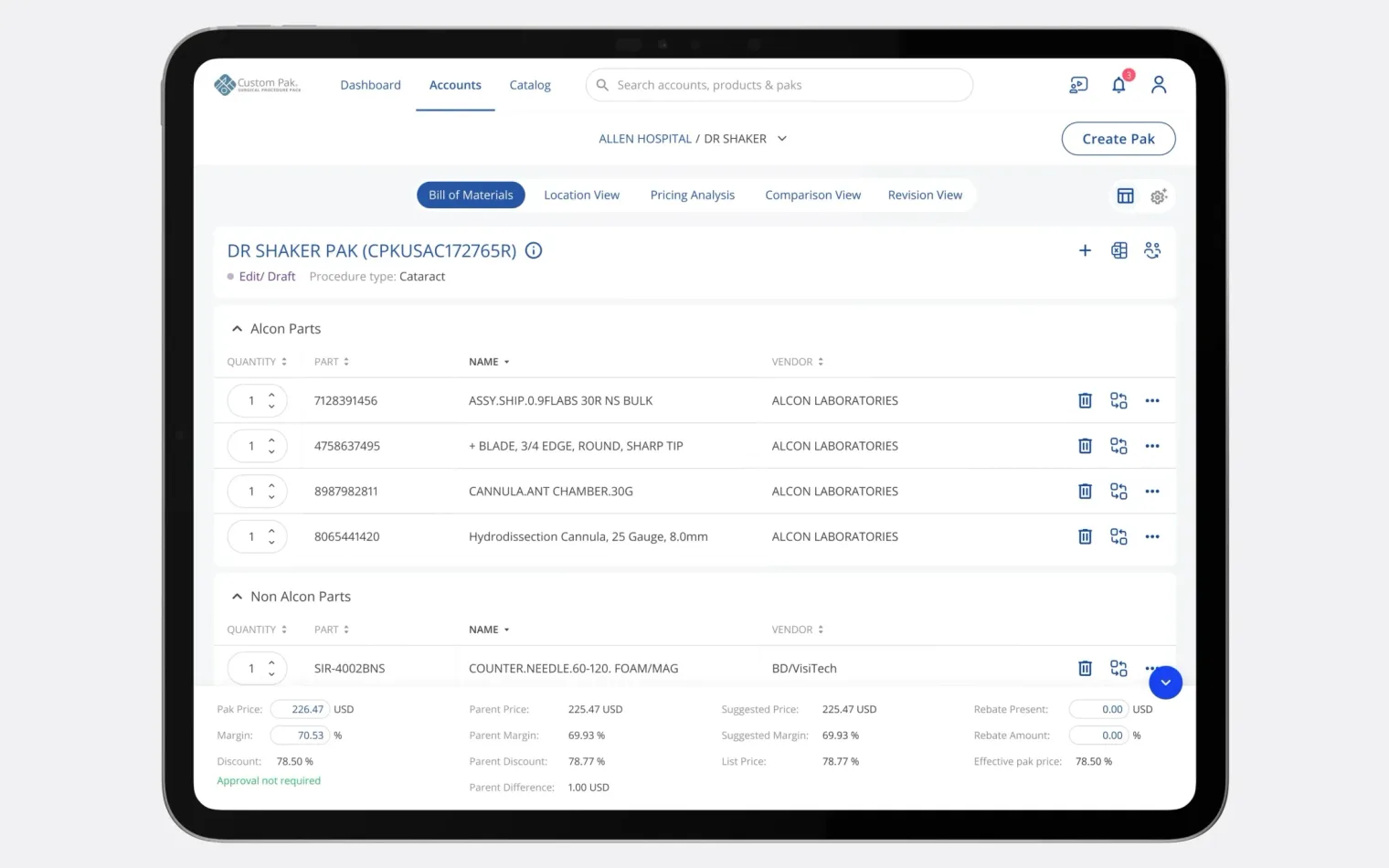Screen dimensions: 1389x868
Task: Adjust quantity stepper for part 8065441420
Action: [x=271, y=536]
